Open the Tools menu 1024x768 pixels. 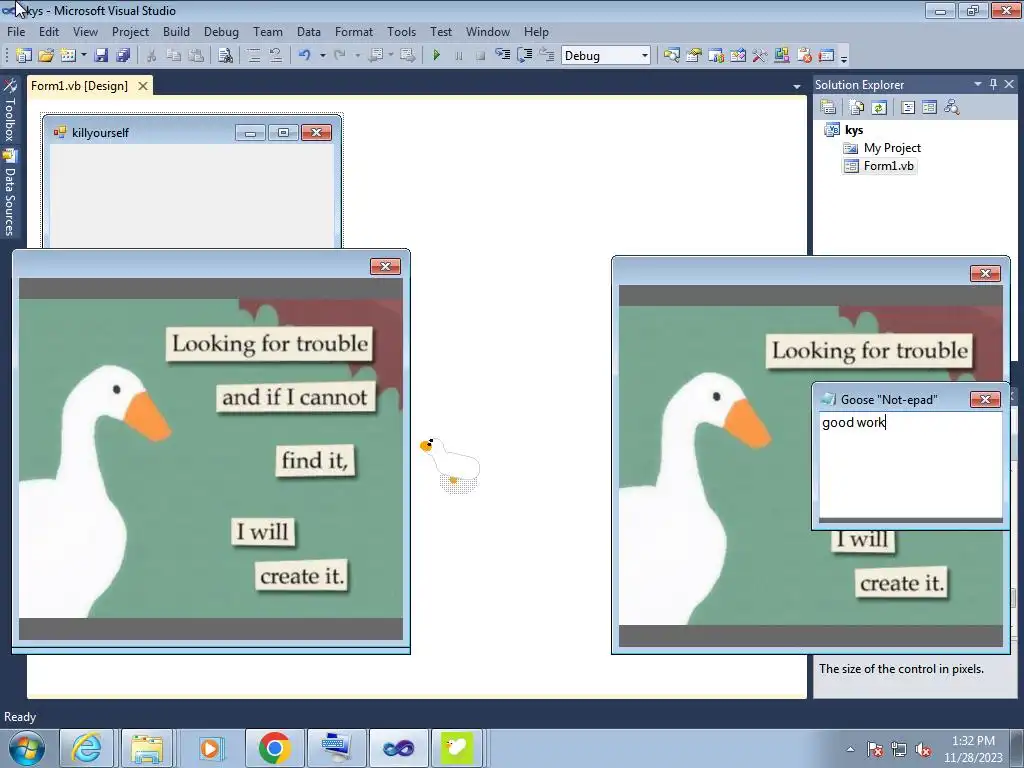401,31
